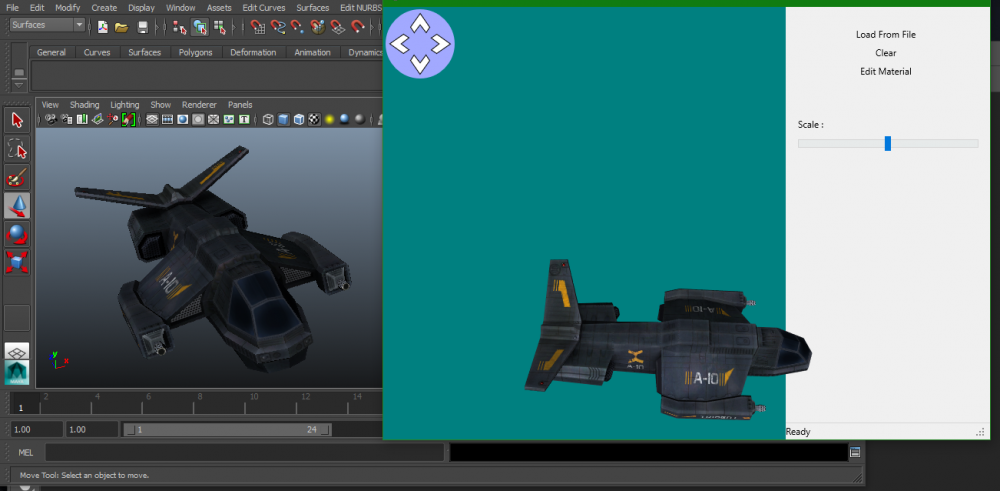Open scene with the folder icon
The width and height of the screenshot is (1000, 491).
tap(121, 26)
